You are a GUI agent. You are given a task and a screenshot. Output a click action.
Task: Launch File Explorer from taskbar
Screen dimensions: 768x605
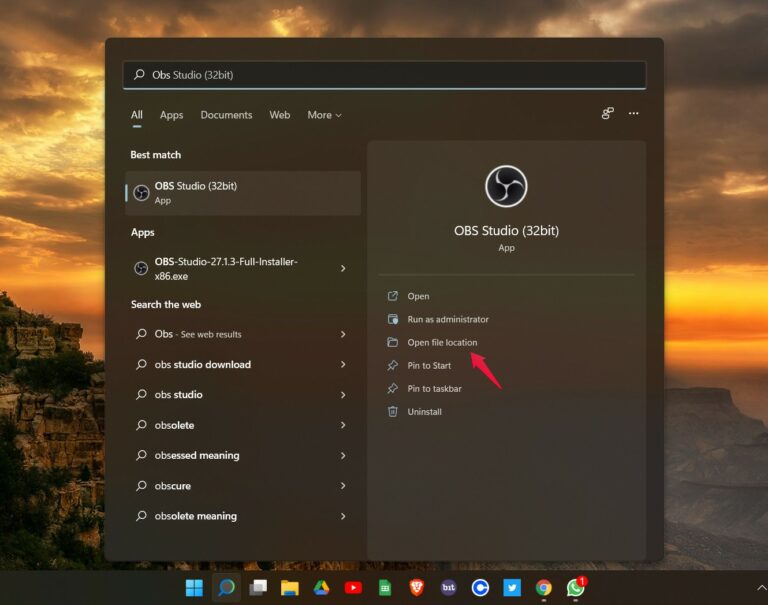290,587
